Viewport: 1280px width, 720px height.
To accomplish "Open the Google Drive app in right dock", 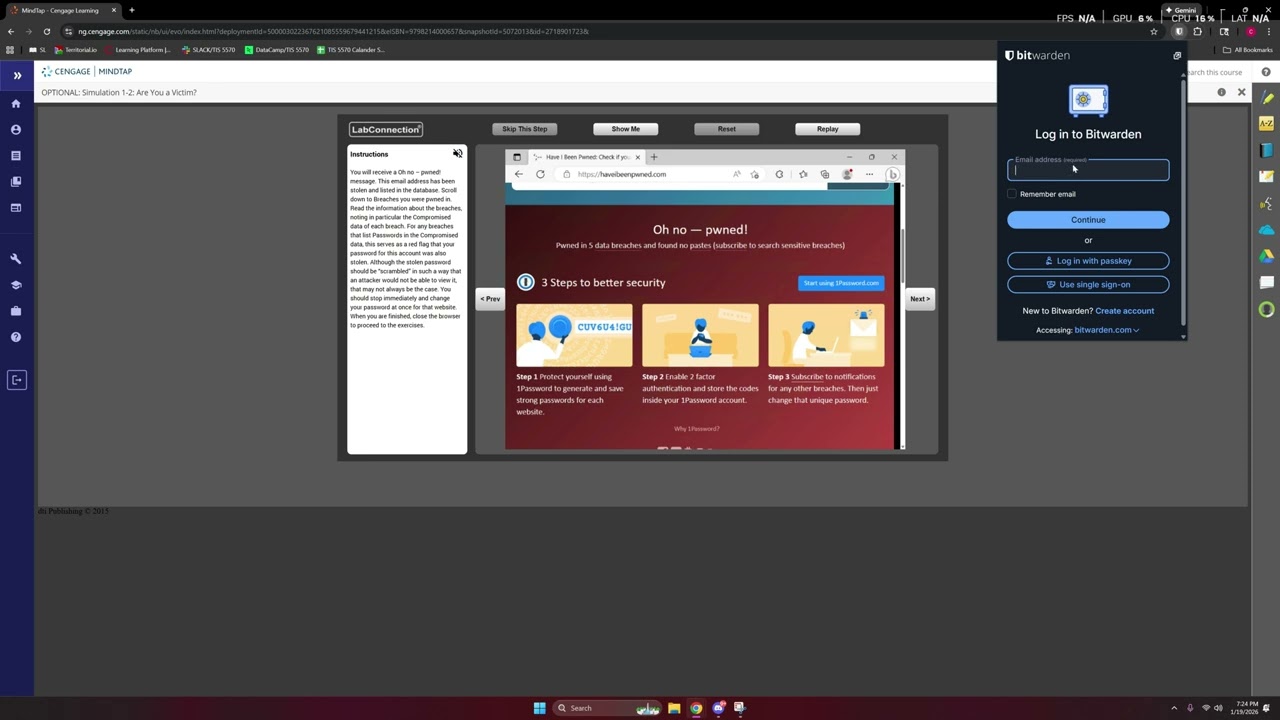I will point(1266,256).
